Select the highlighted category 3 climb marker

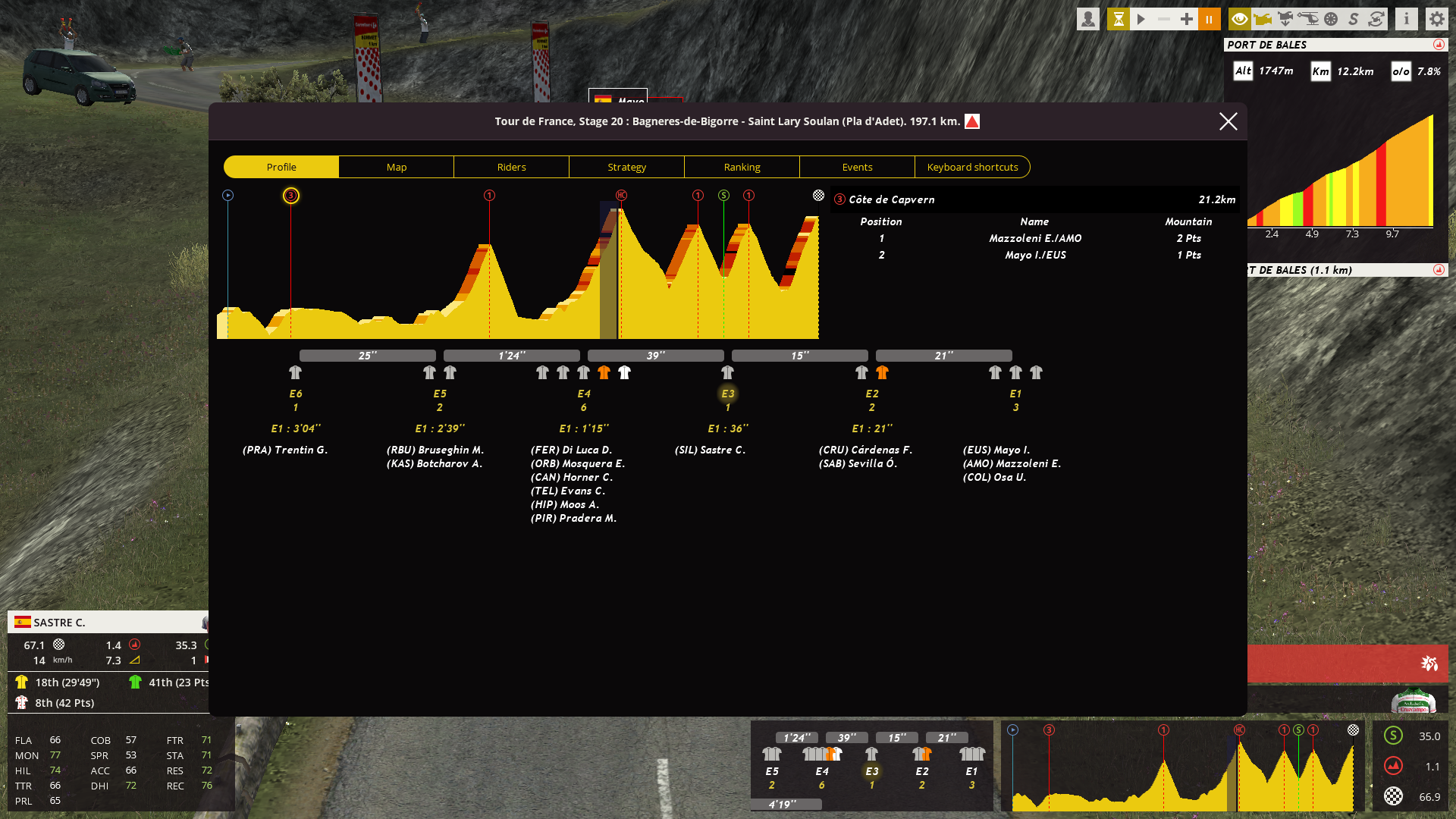pos(291,196)
